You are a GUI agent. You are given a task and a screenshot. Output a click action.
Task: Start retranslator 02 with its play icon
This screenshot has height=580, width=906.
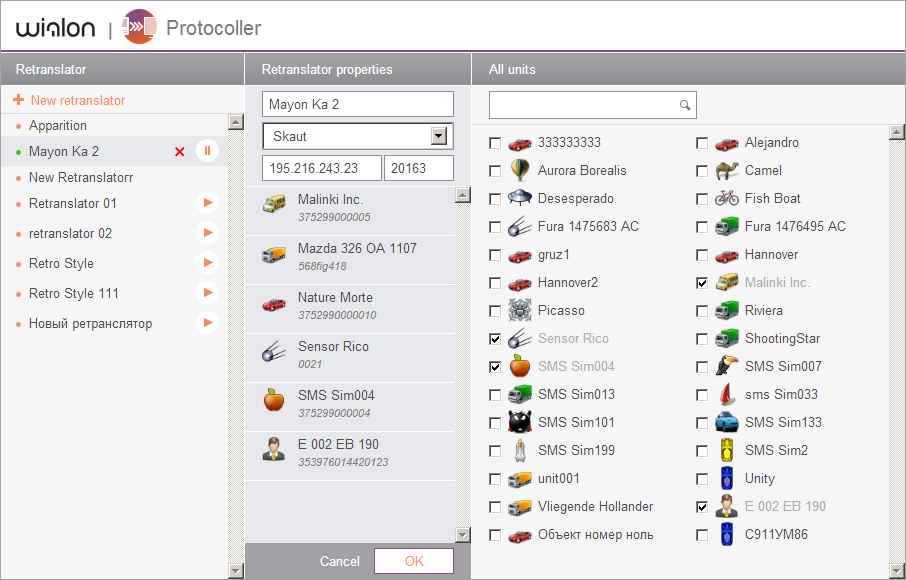[x=207, y=233]
